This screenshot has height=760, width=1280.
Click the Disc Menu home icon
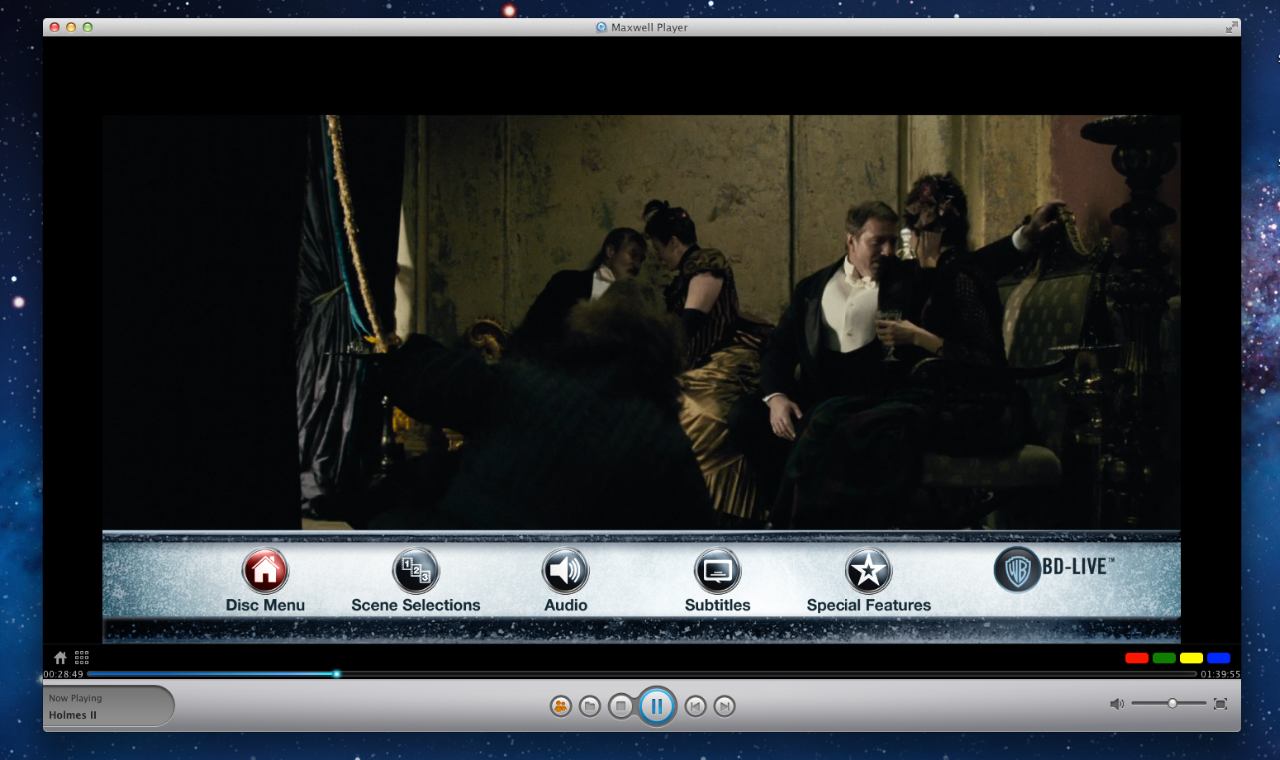pyautogui.click(x=265, y=571)
